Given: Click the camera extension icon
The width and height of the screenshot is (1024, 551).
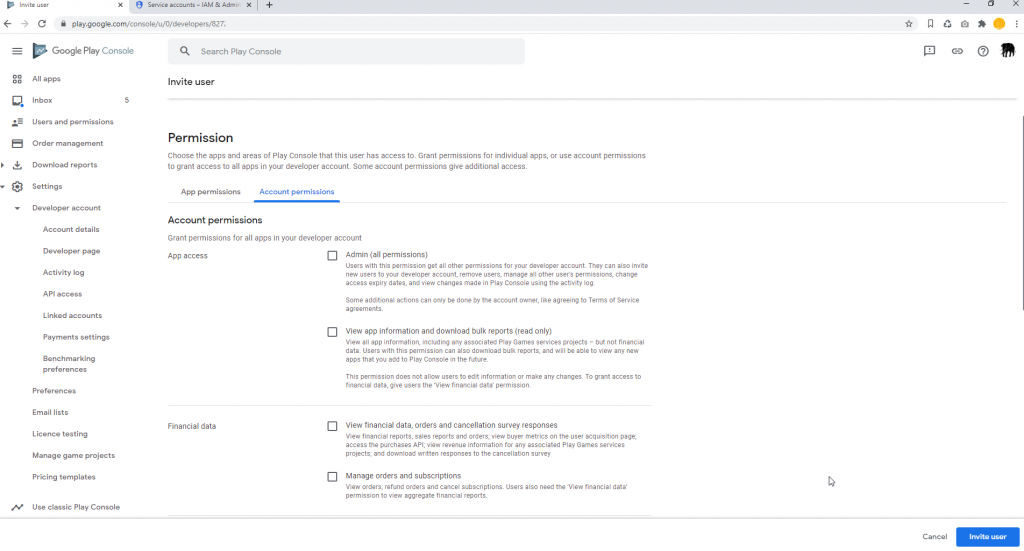Looking at the screenshot, I should (965, 24).
